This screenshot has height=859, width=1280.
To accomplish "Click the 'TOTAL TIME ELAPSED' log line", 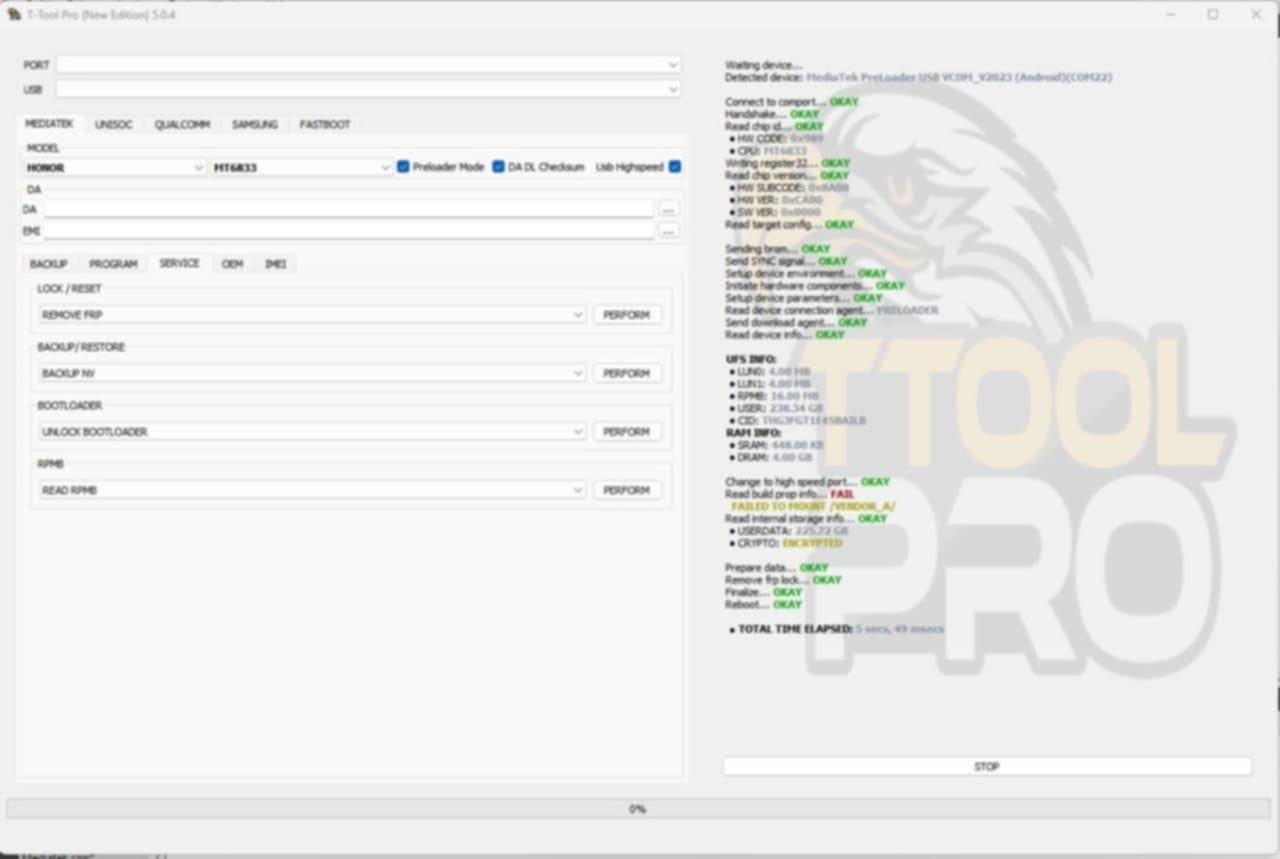I will tap(837, 629).
